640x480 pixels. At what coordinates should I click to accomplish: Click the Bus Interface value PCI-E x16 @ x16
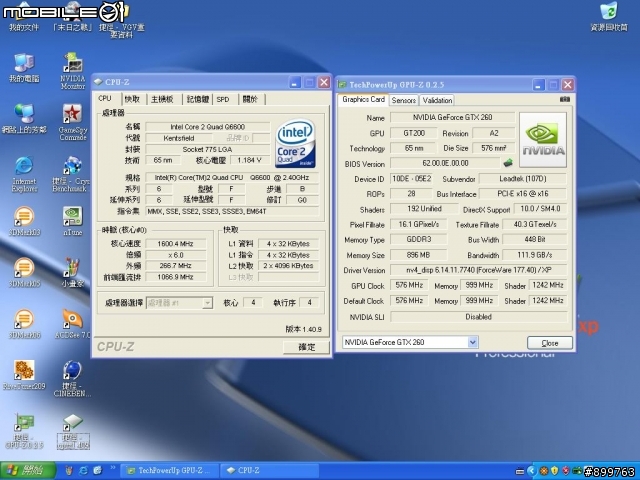coord(522,193)
